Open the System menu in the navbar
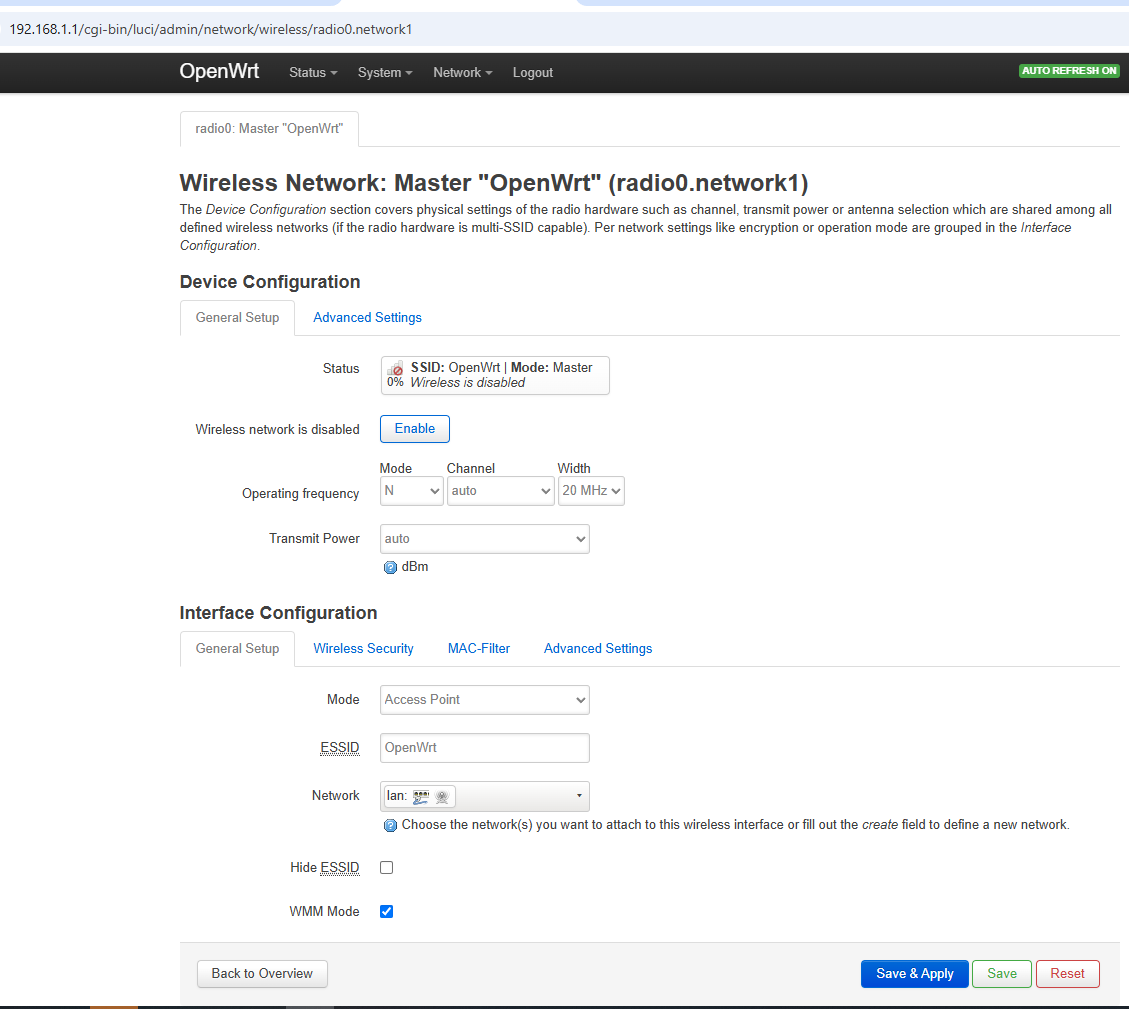The height and width of the screenshot is (1009, 1129). click(x=385, y=73)
